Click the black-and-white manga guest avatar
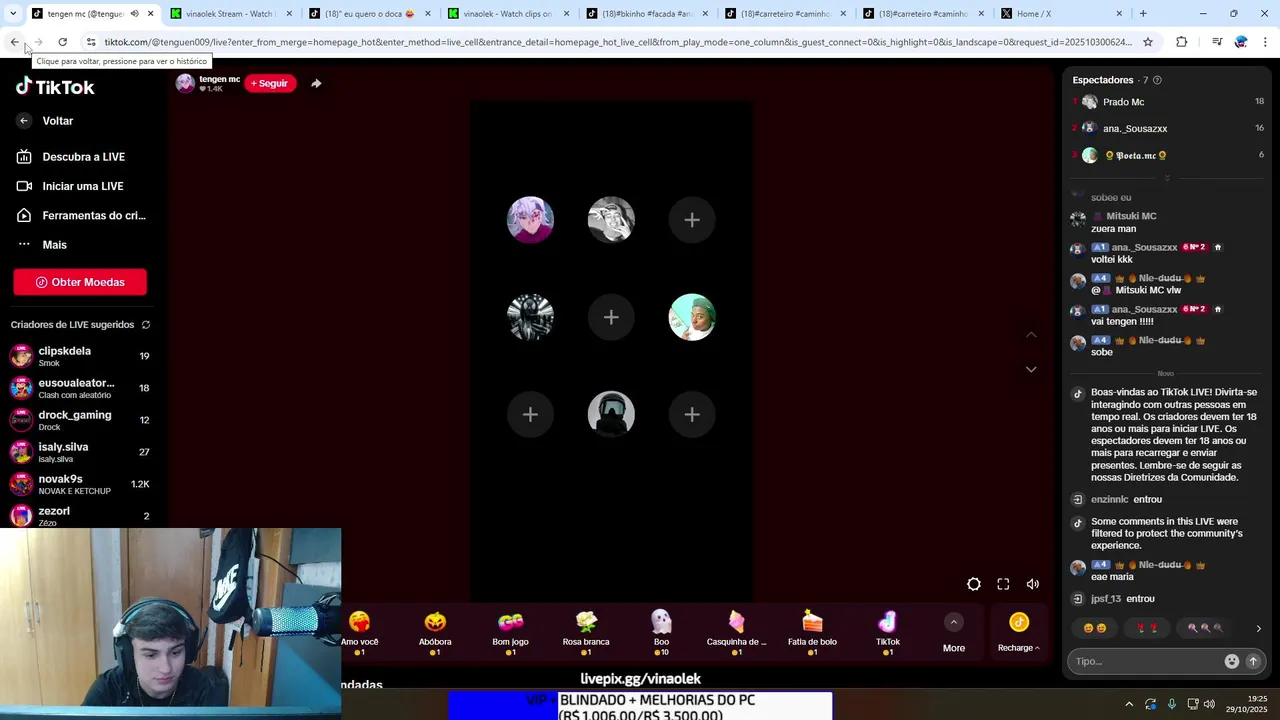The height and width of the screenshot is (720, 1280). tap(611, 220)
